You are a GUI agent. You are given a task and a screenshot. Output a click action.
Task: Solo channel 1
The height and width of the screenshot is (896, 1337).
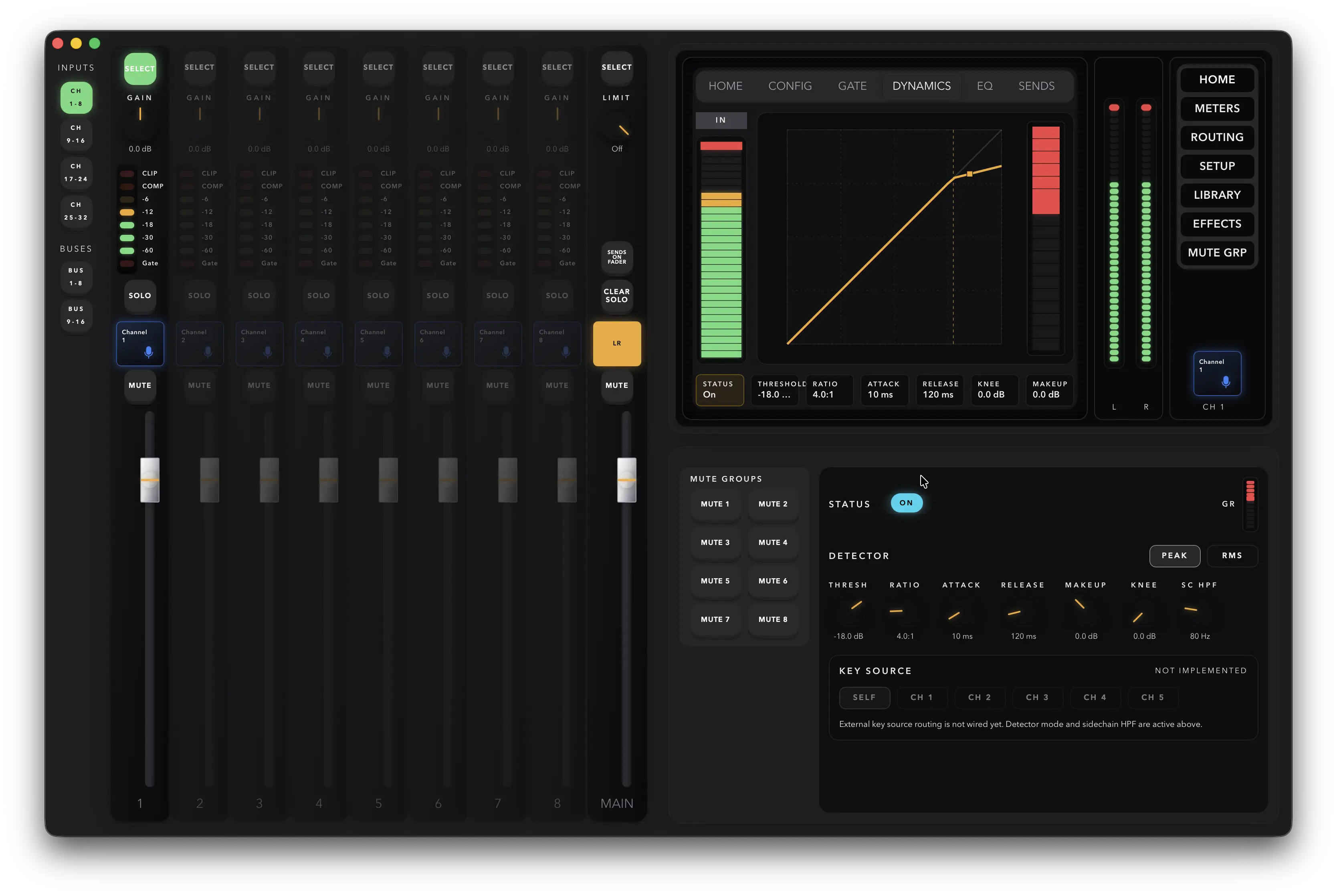pyautogui.click(x=140, y=295)
